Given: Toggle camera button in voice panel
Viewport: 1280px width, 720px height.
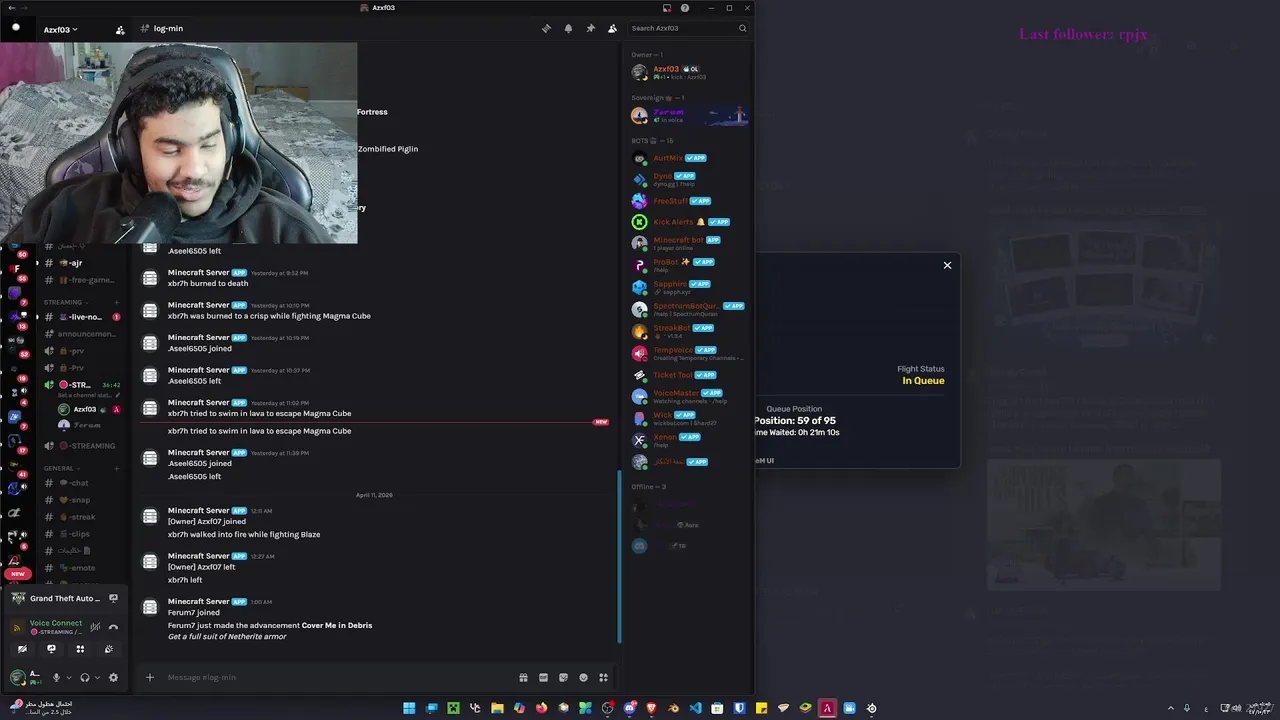Looking at the screenshot, I should point(22,649).
